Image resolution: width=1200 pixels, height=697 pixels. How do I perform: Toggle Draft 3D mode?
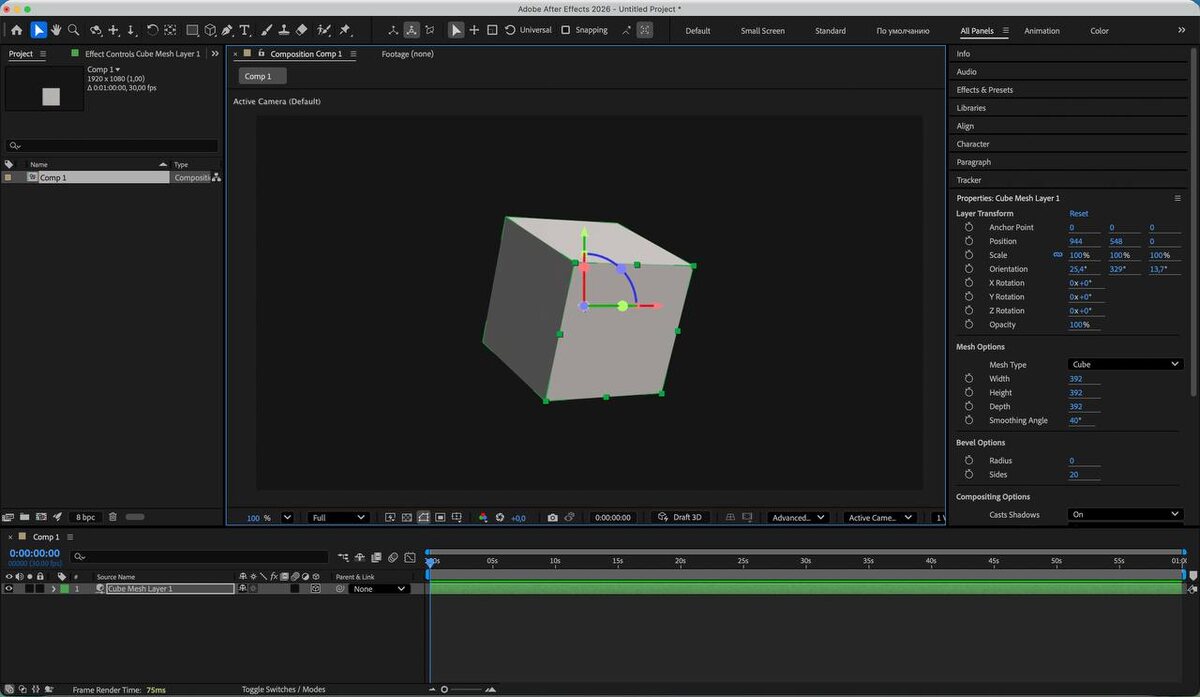679,517
